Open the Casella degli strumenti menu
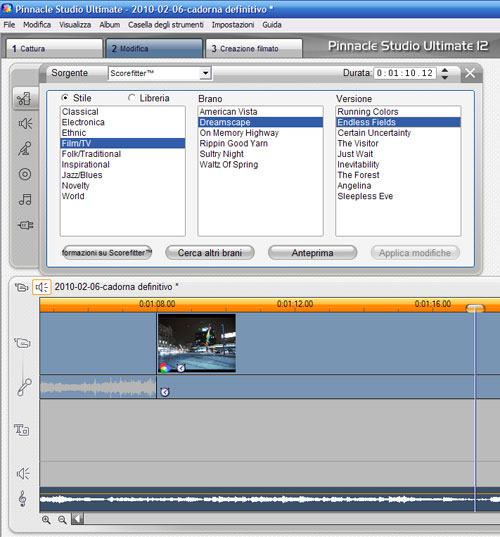This screenshot has width=500, height=537. click(166, 25)
